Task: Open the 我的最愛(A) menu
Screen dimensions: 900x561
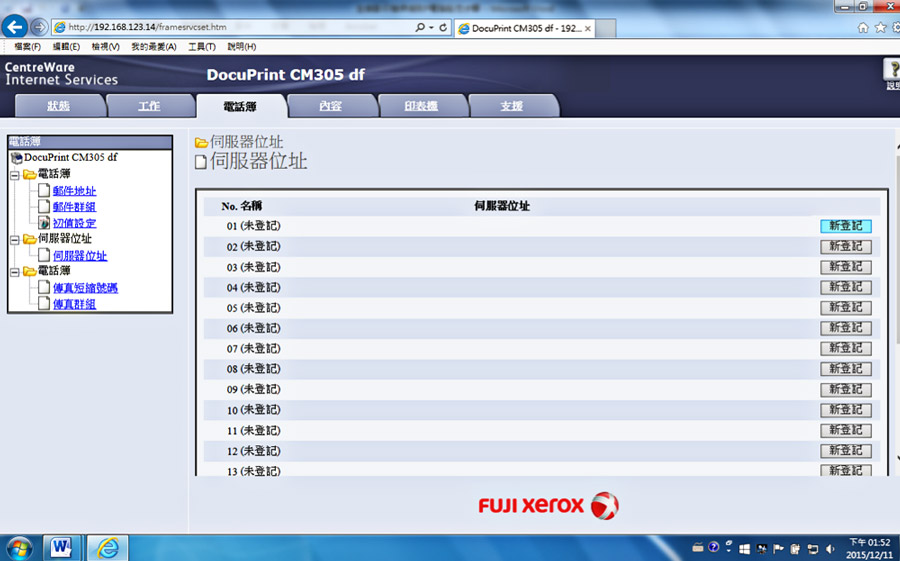Action: pos(154,47)
